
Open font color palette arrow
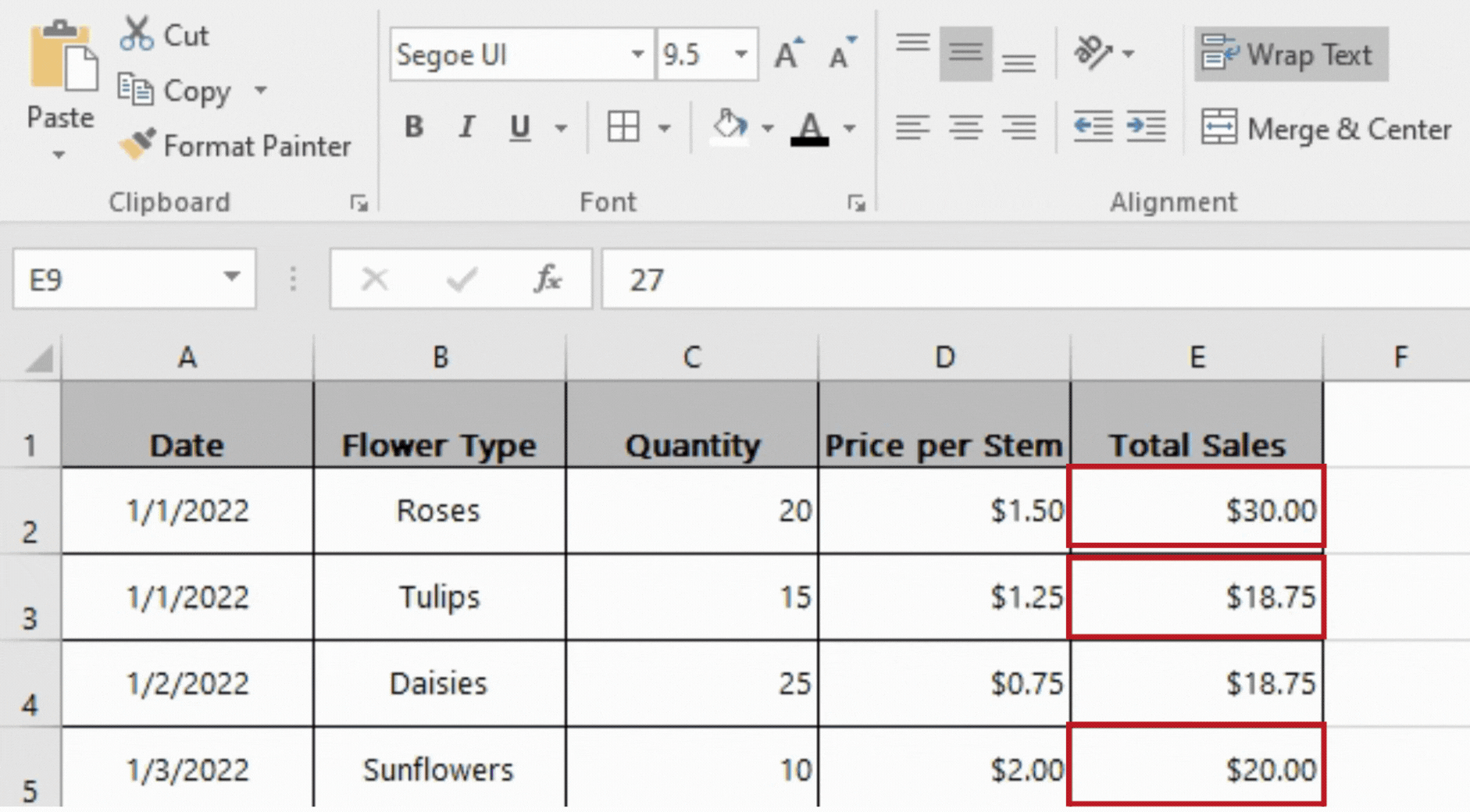(850, 127)
